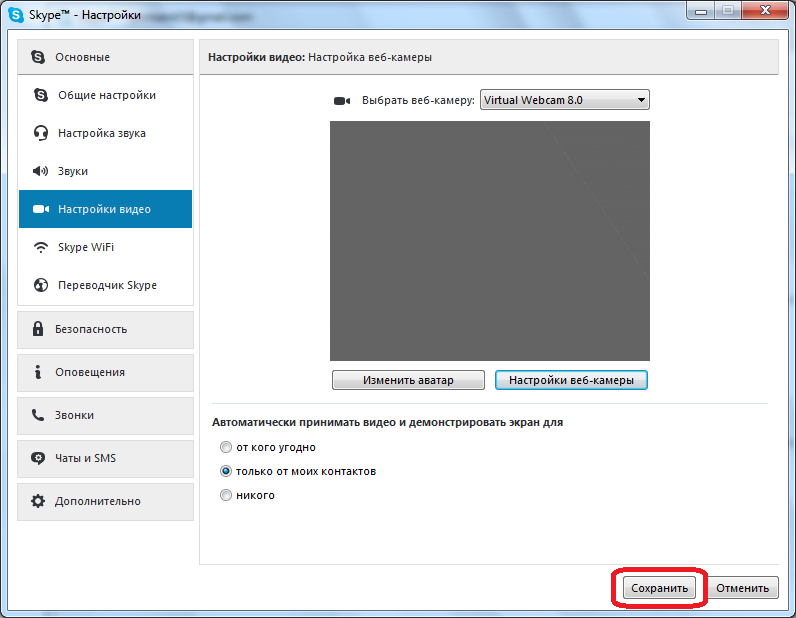Click the globe icon for Переводчик Skype
796x618 pixels.
tap(41, 285)
